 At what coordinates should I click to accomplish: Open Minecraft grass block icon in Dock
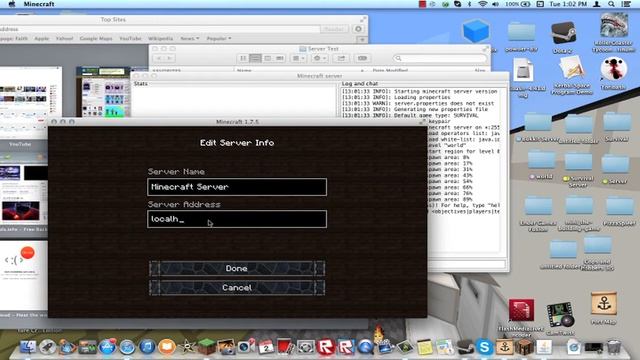(x=207, y=347)
